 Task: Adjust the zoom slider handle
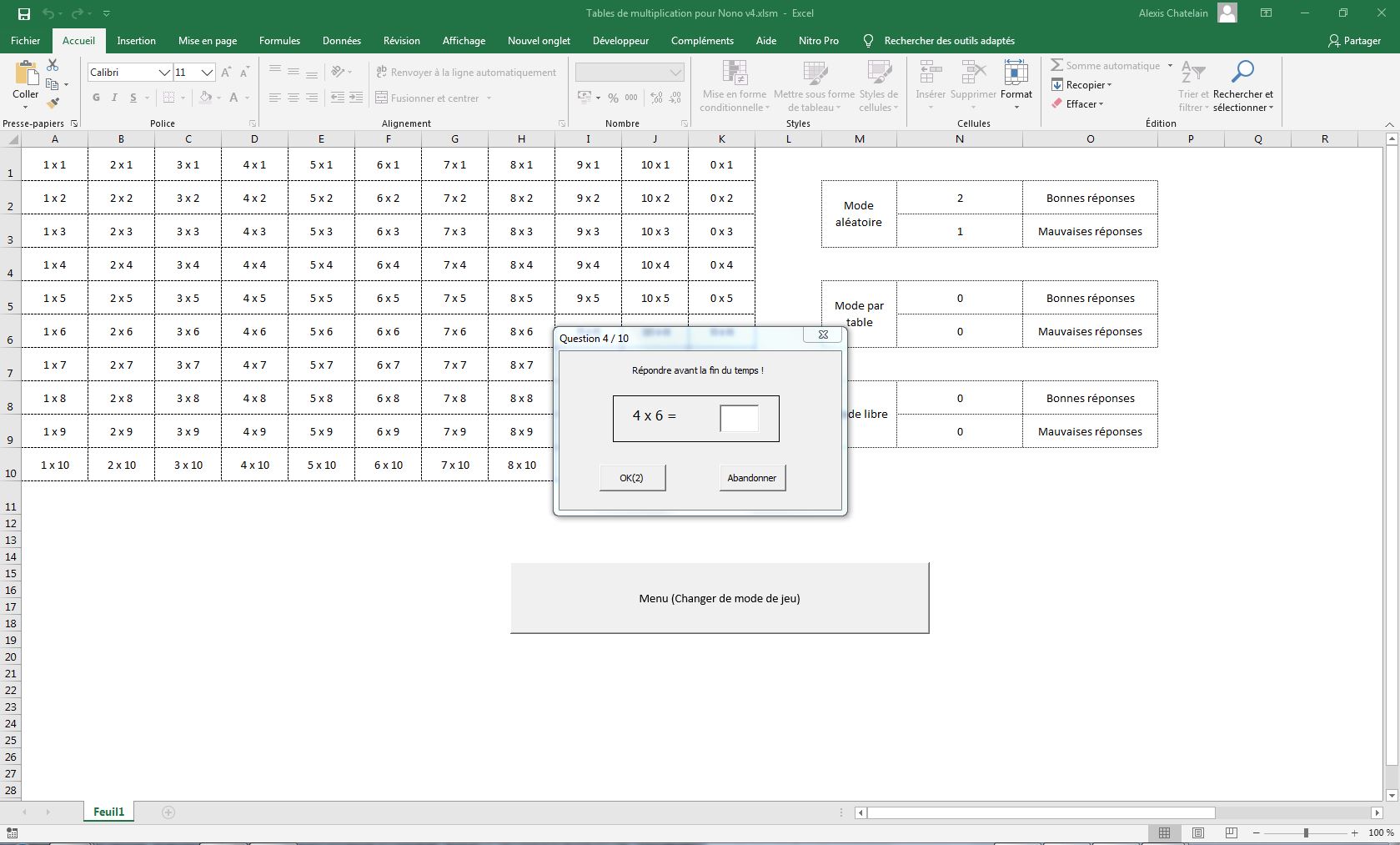click(x=1306, y=832)
